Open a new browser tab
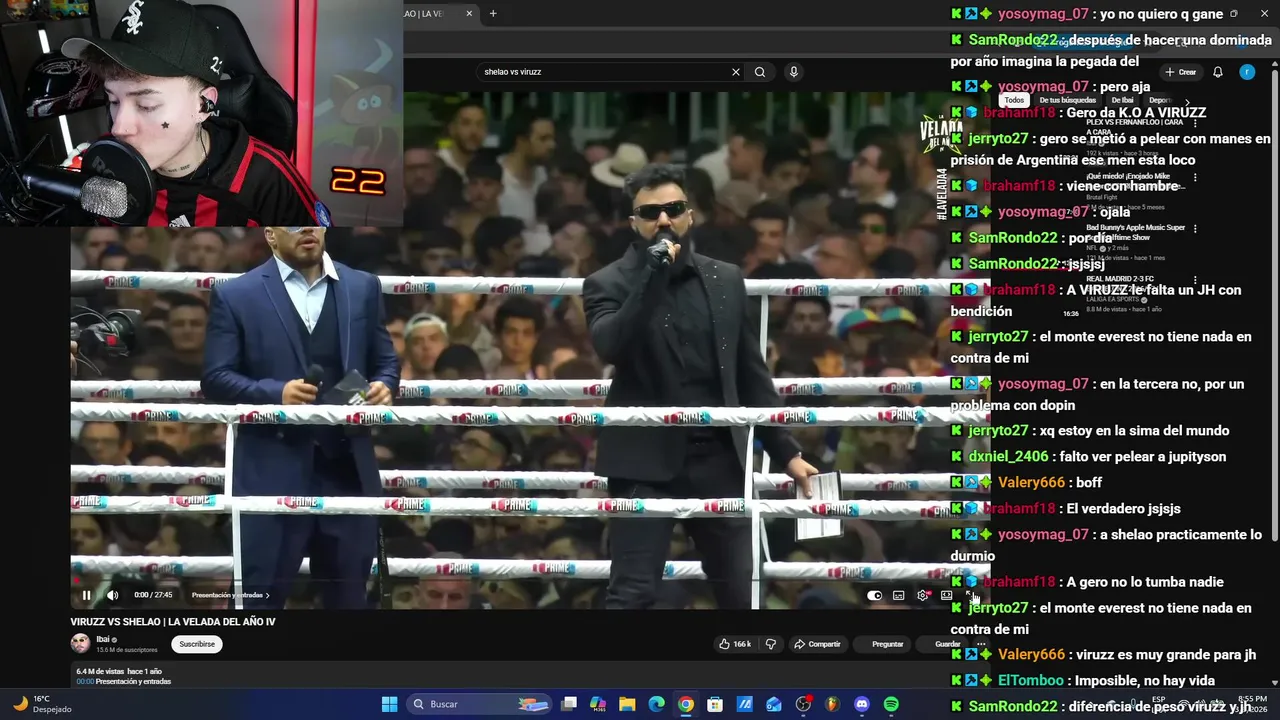 point(493,14)
